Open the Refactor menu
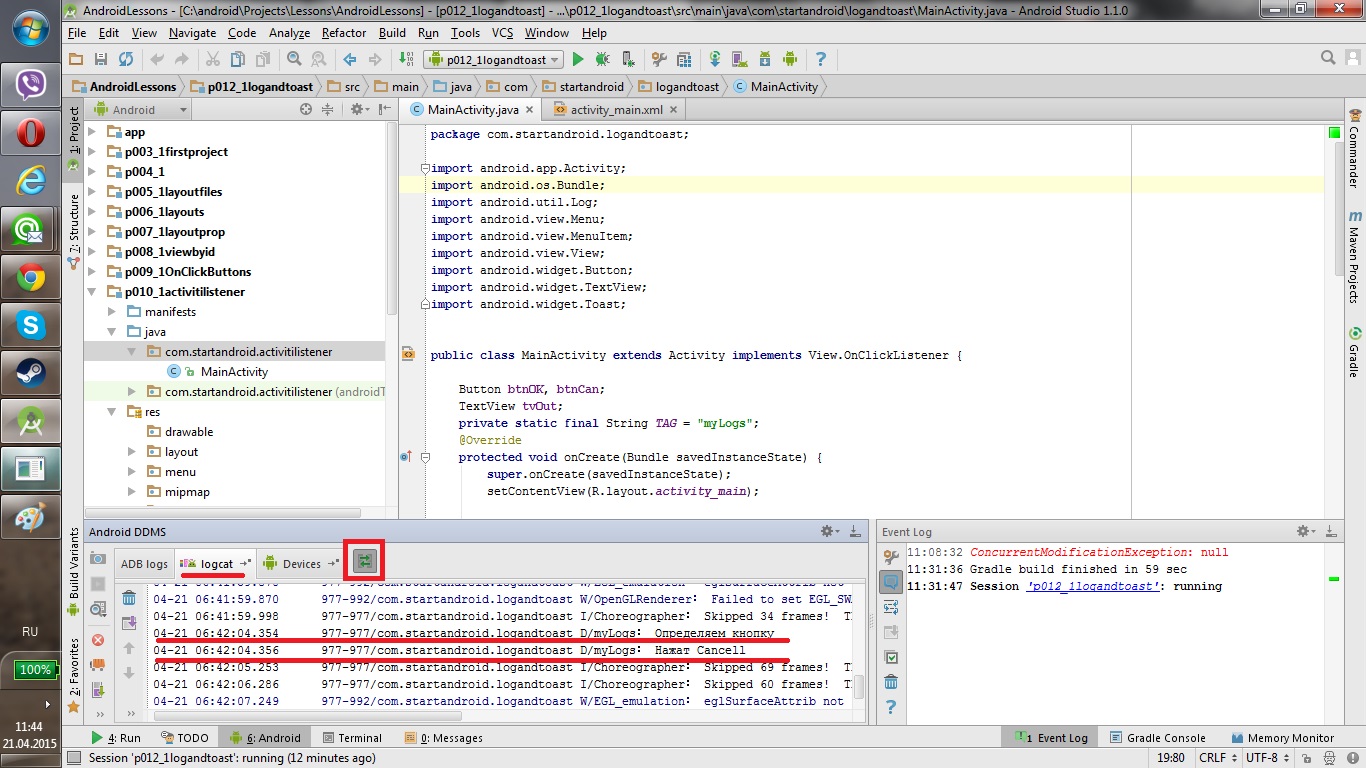1366x768 pixels. click(344, 33)
